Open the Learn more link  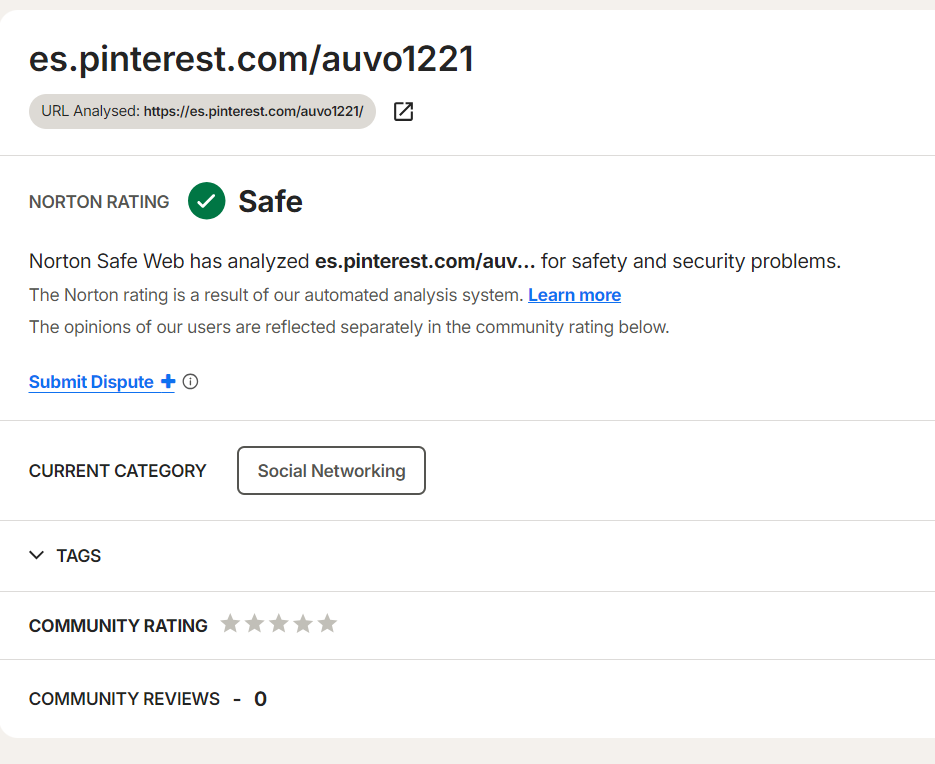(574, 295)
